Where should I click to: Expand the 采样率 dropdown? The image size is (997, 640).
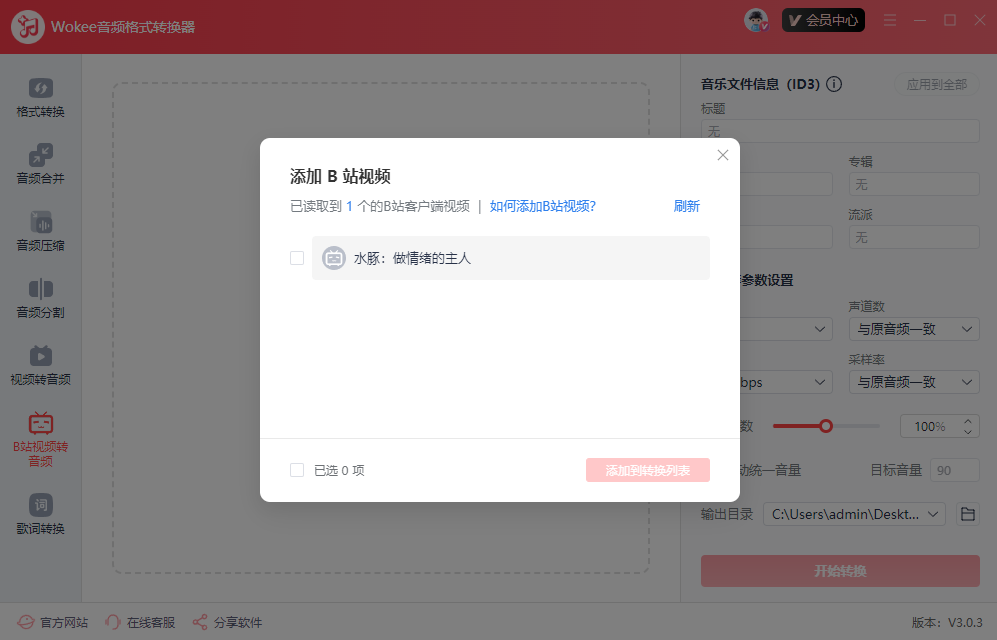pos(913,381)
